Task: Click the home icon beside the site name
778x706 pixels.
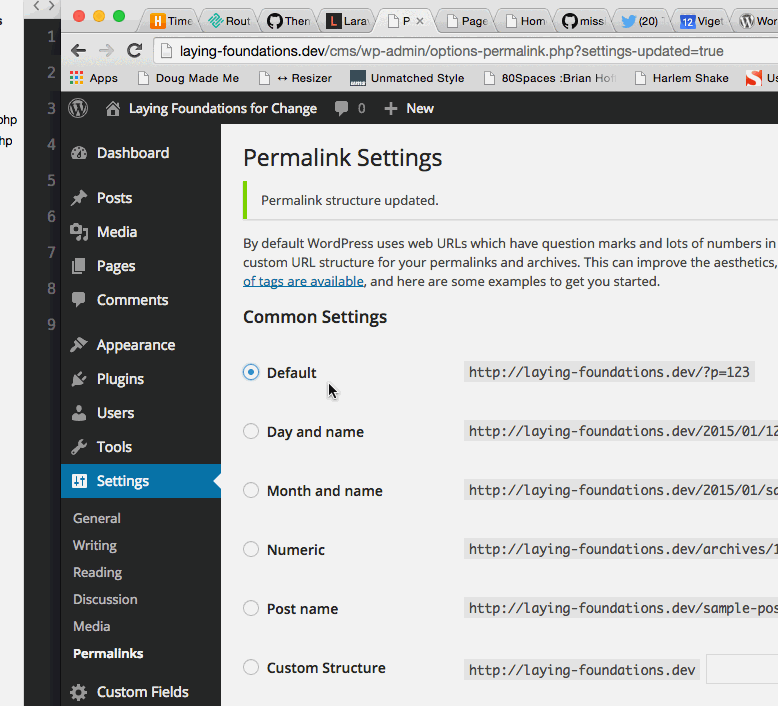Action: click(x=113, y=109)
